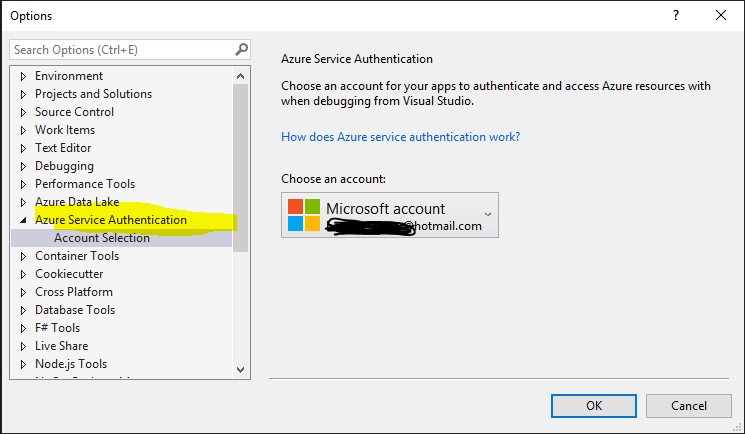The image size is (745, 434).
Task: Expand the Azure Data Lake node
Action: tap(23, 203)
